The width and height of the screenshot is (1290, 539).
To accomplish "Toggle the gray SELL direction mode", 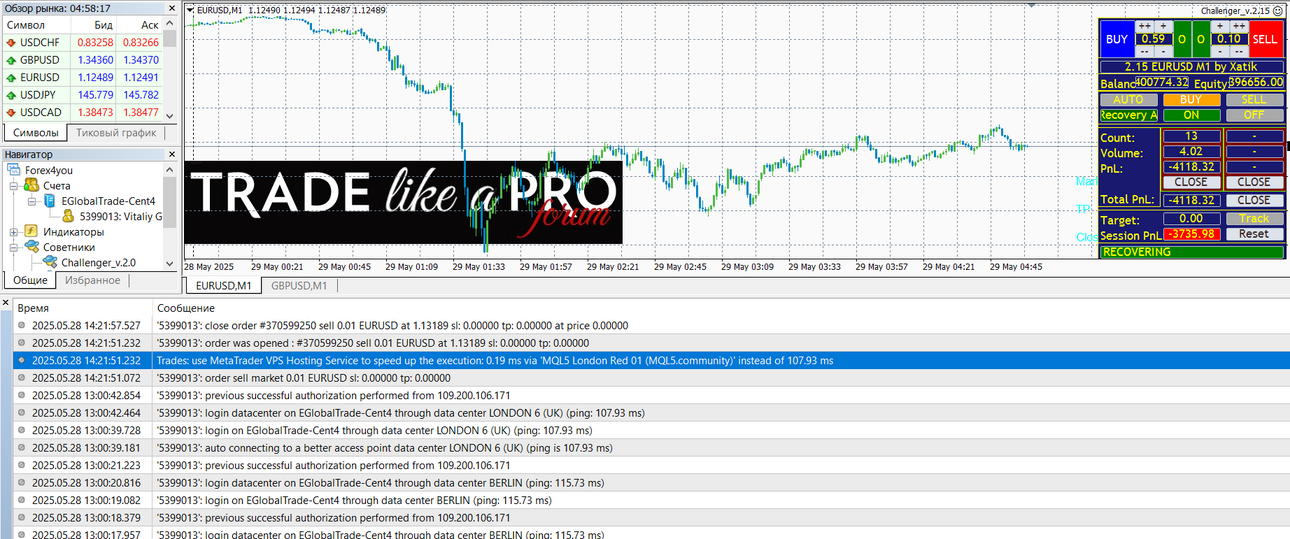I will click(x=1254, y=100).
